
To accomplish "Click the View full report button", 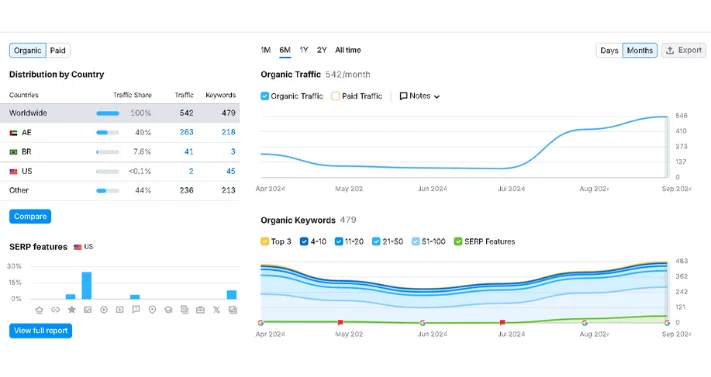I will pyautogui.click(x=40, y=331).
